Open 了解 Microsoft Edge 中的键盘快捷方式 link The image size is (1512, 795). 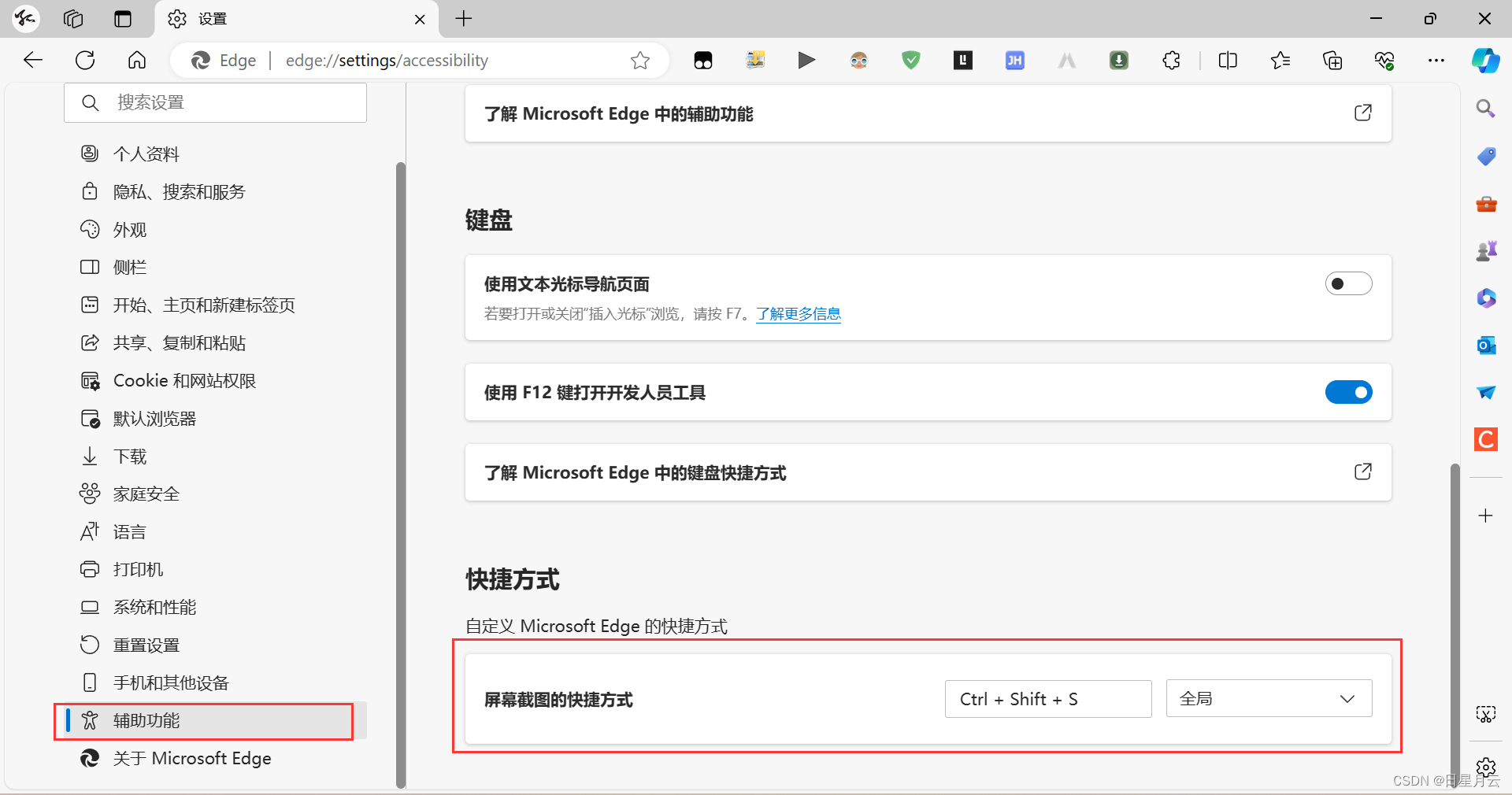(928, 472)
